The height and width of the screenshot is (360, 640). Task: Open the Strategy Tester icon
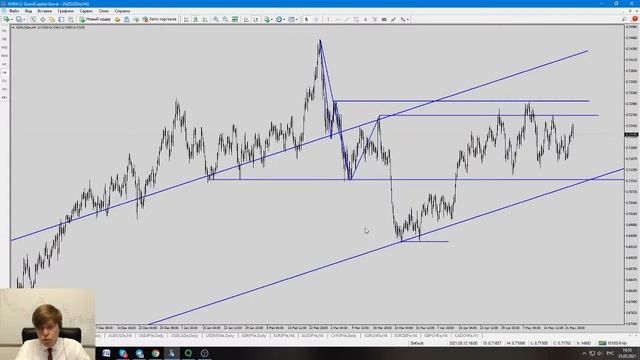71,19
